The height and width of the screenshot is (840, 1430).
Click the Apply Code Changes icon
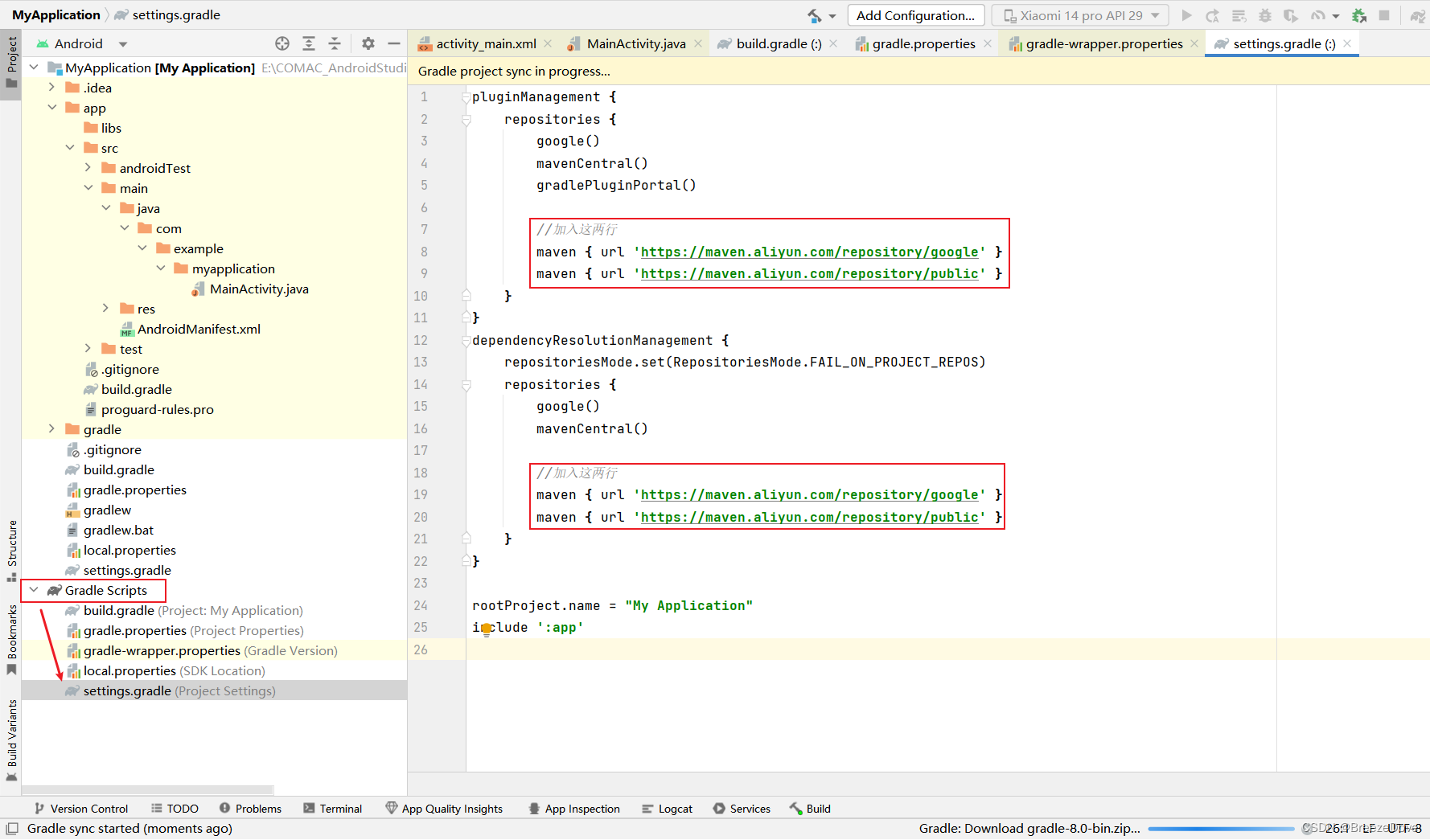(1239, 15)
